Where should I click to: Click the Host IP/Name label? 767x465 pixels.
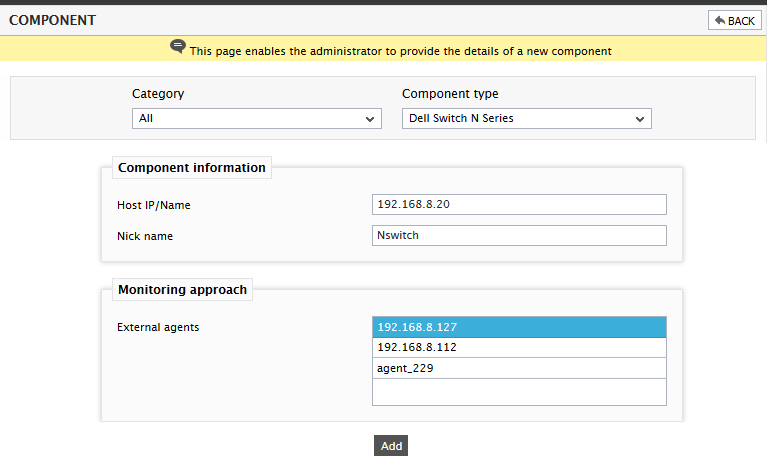pos(154,205)
